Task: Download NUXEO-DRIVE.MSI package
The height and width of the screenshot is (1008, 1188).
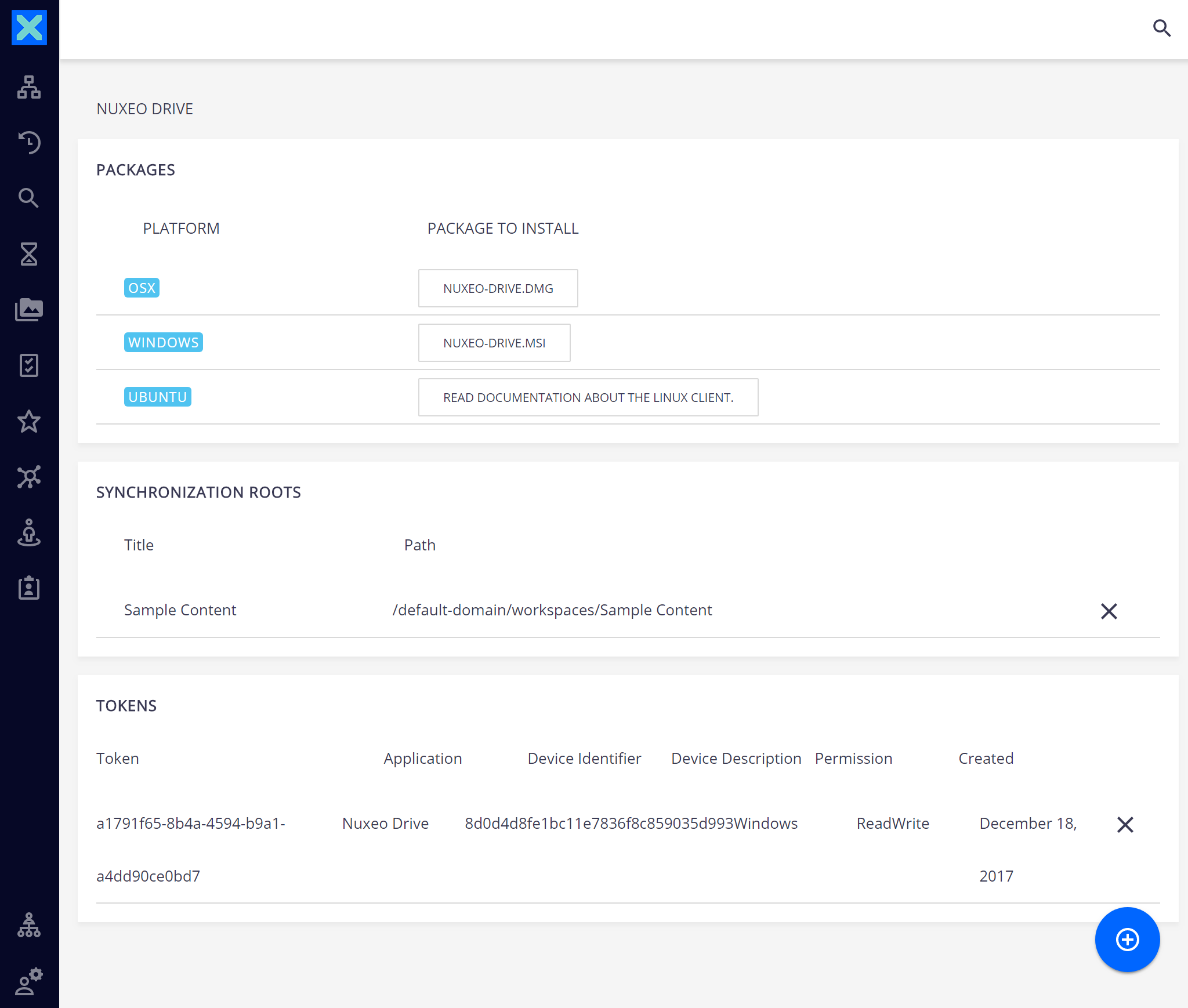Action: 494,343
